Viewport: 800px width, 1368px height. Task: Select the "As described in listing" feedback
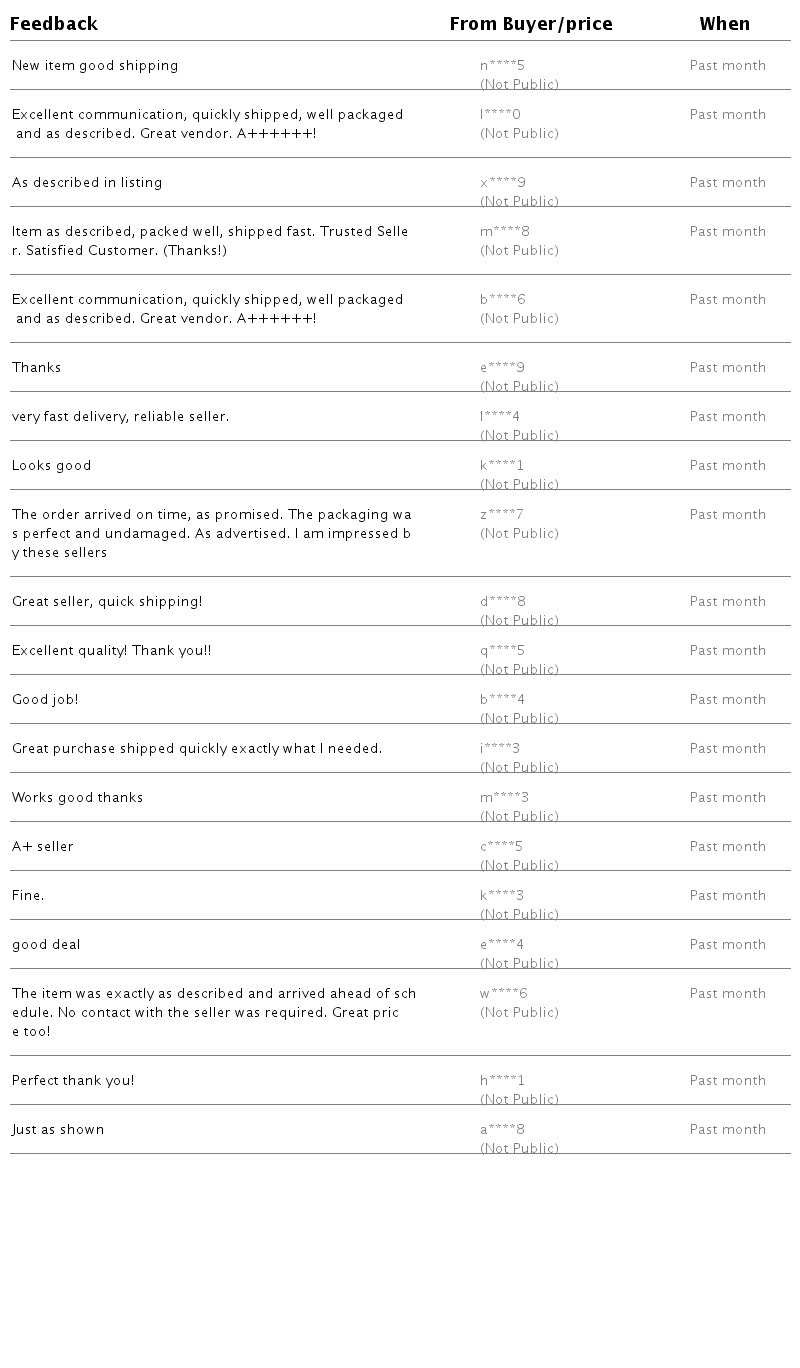[87, 183]
